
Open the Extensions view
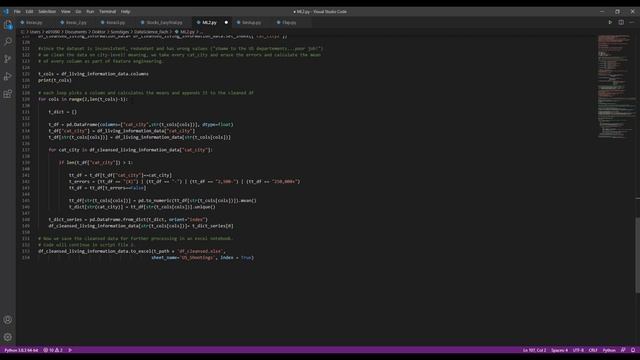(8, 94)
